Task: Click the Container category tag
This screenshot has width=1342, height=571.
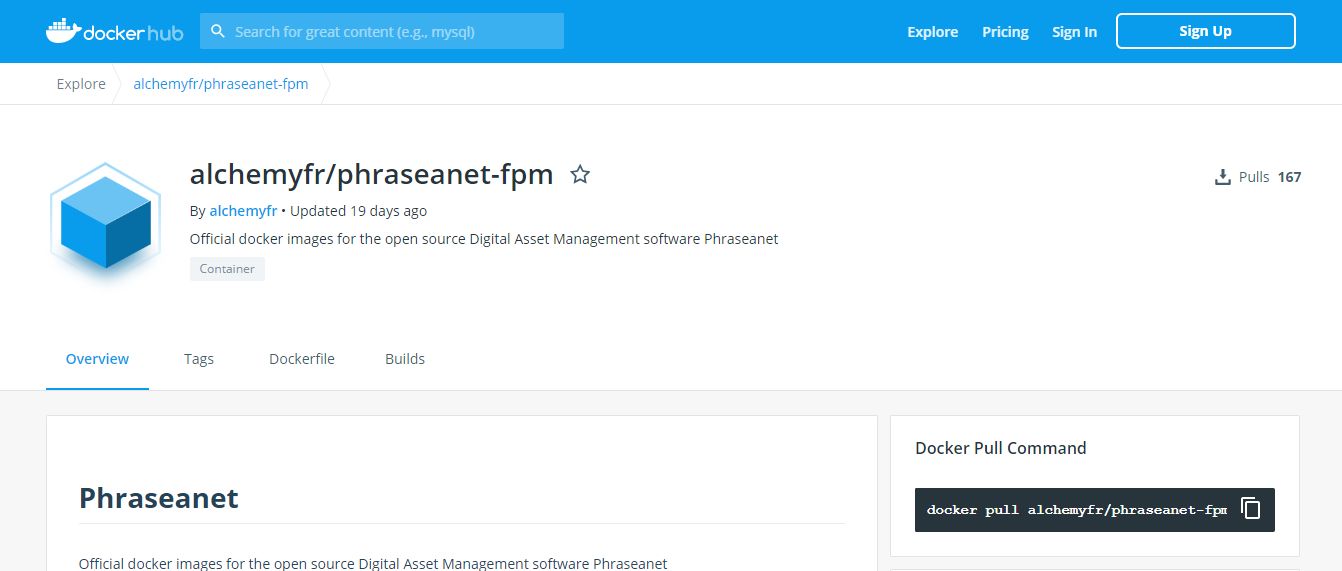Action: tap(227, 269)
